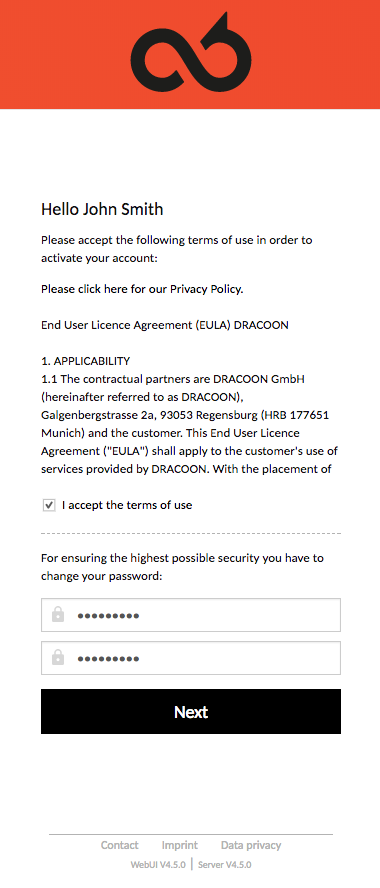
Task: Click the "Hello John Smith" greeting heading
Action: (102, 209)
